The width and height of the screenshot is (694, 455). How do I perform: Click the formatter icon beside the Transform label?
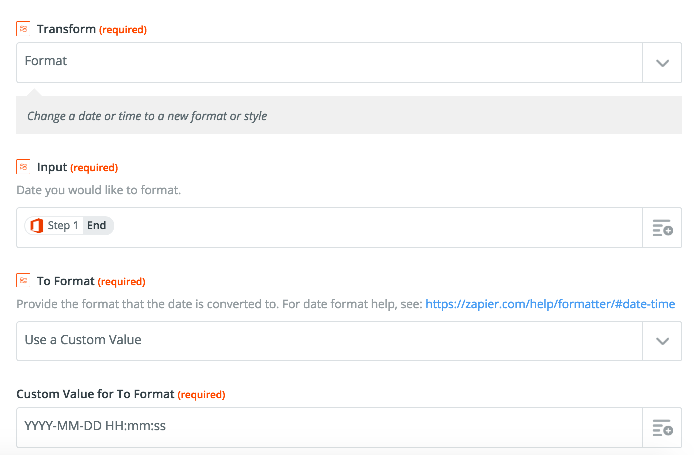point(23,29)
